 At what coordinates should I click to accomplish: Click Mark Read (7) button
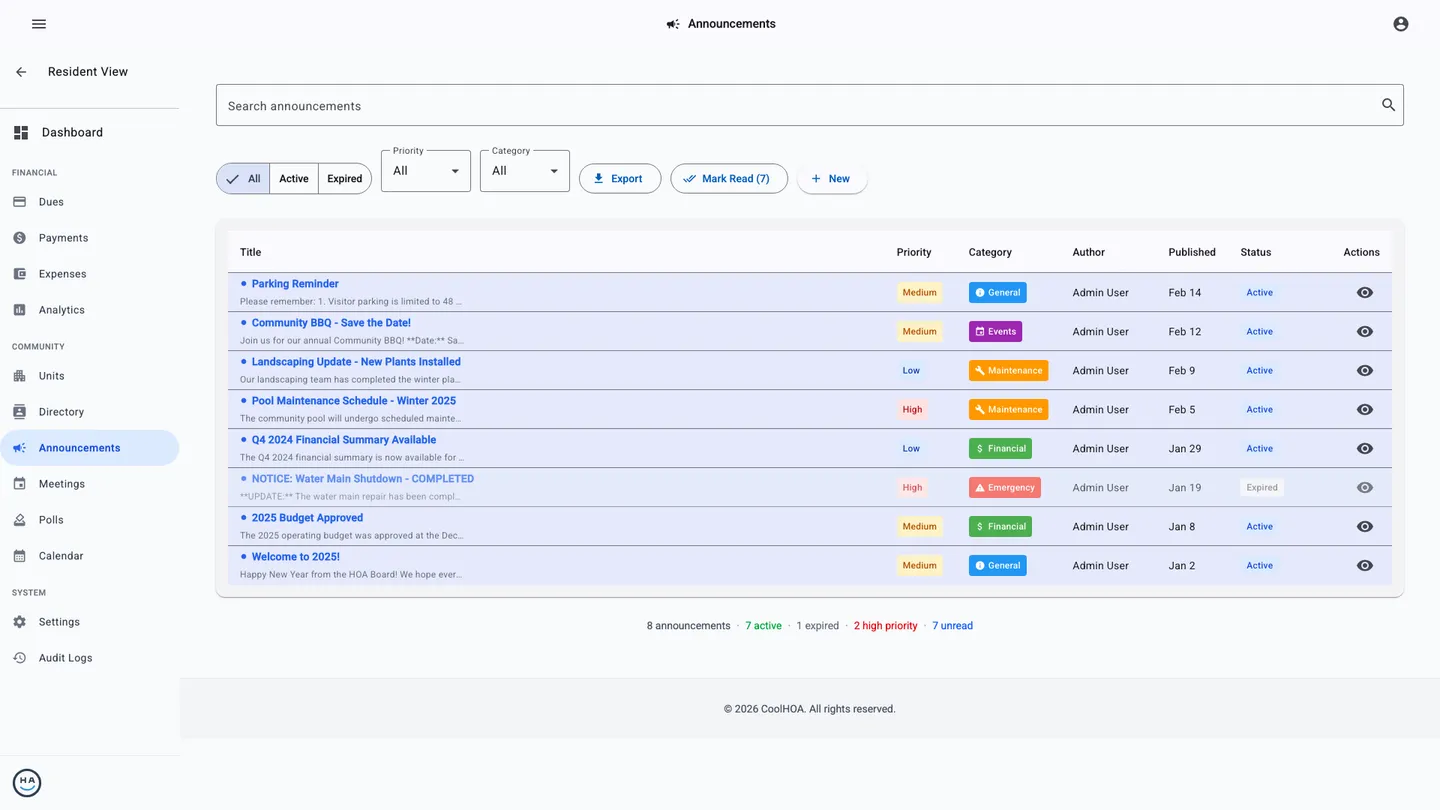point(729,179)
